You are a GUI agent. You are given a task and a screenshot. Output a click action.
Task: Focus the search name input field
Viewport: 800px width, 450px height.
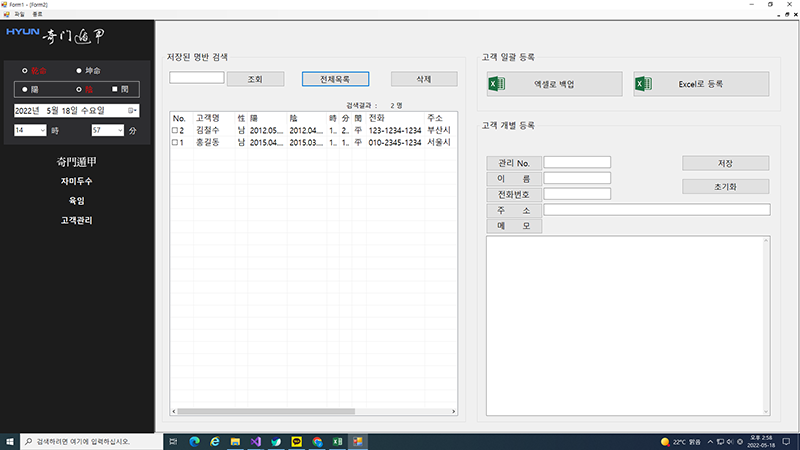(x=197, y=78)
